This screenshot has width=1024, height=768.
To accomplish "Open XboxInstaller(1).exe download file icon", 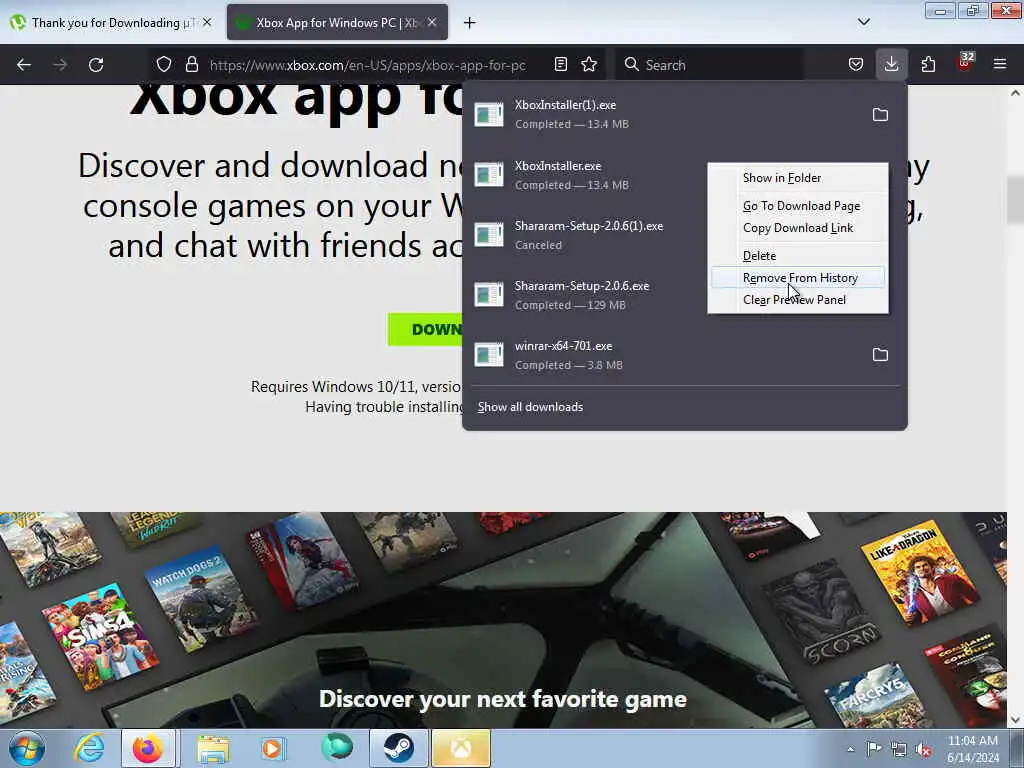I will coord(488,114).
